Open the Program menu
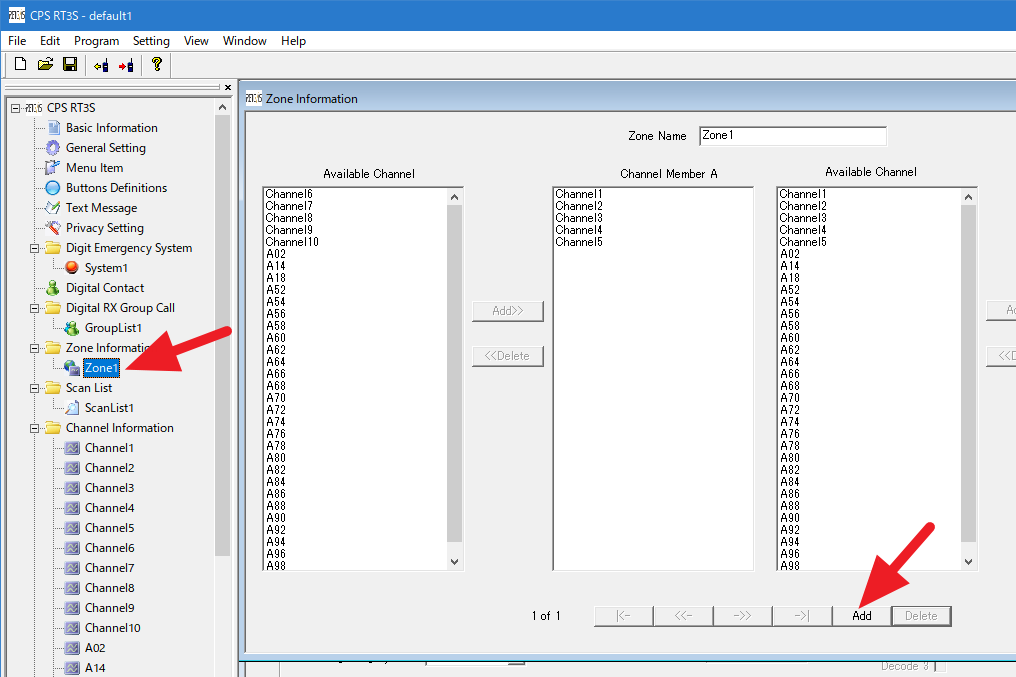Image resolution: width=1016 pixels, height=677 pixels. pos(96,41)
